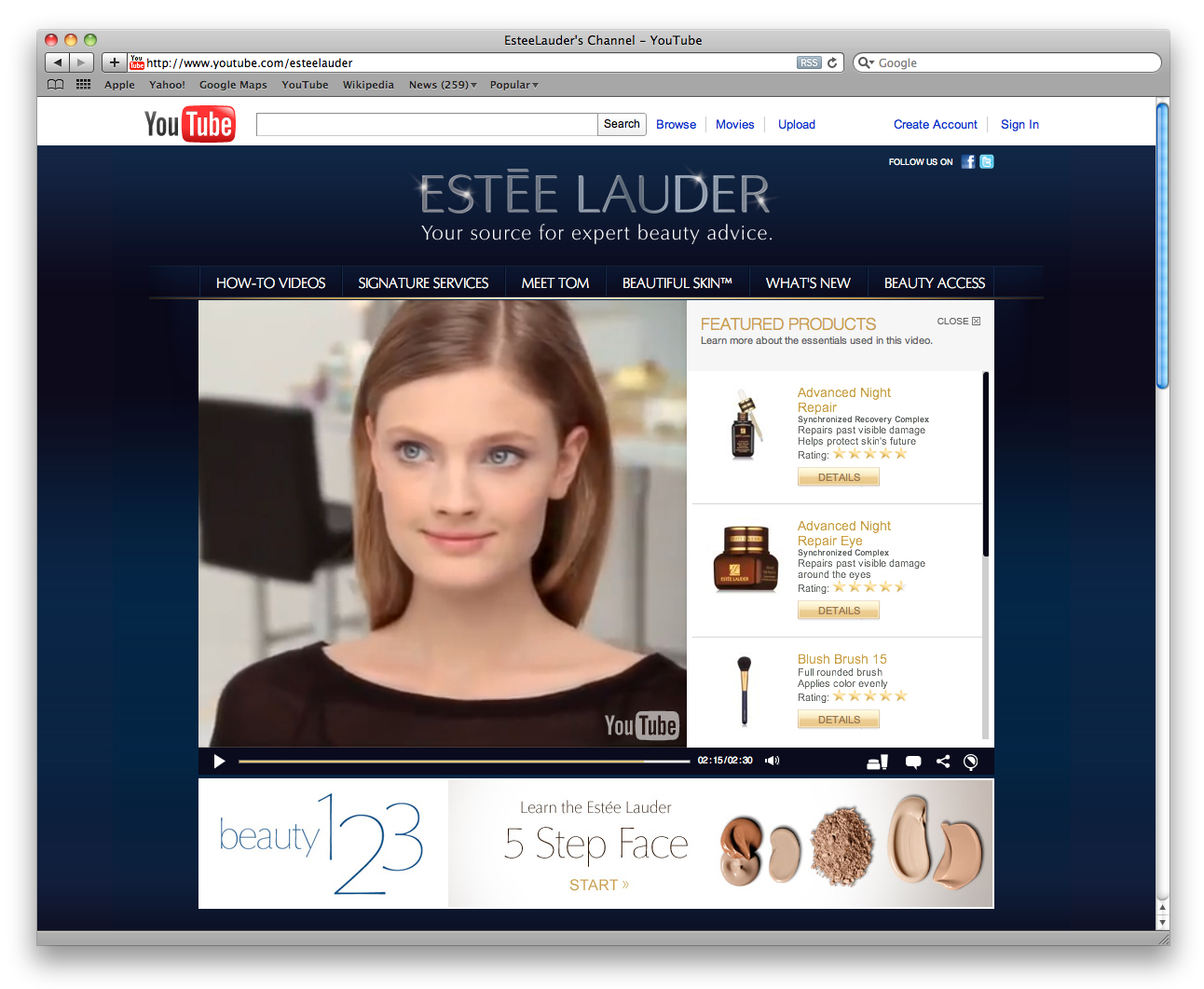Image resolution: width=1204 pixels, height=989 pixels.
Task: Open Estee Lauder's Facebook page icon
Action: [968, 161]
